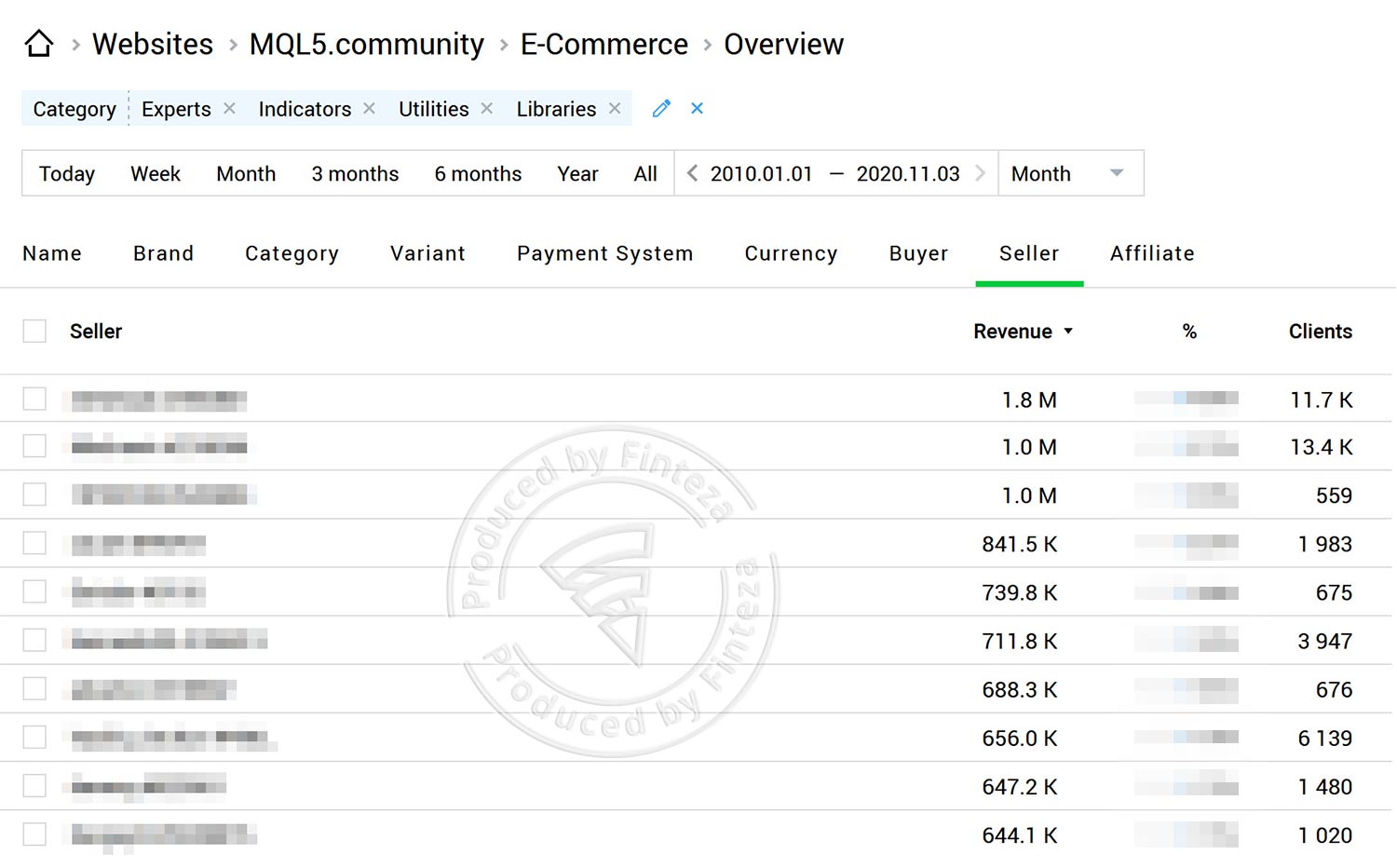Open the Month grouping dropdown
This screenshot has width=1397, height=868.
pyautogui.click(x=1069, y=174)
